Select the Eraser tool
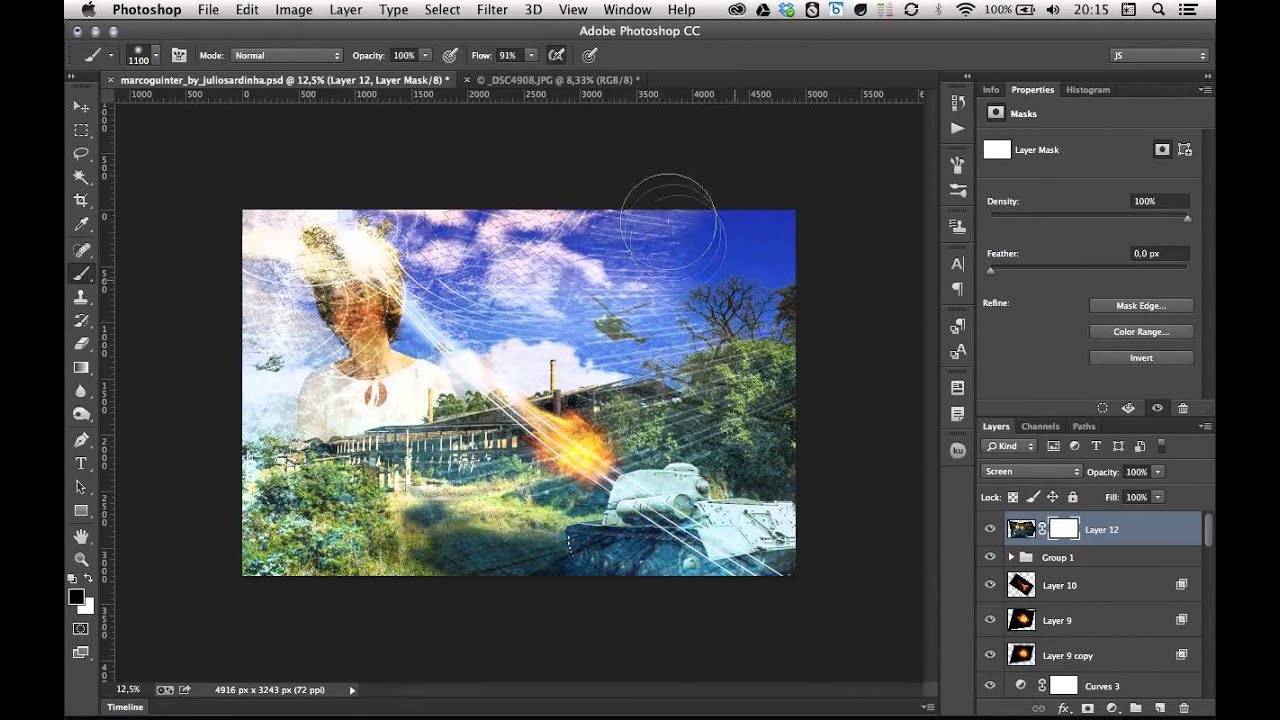The image size is (1280, 720). pos(81,344)
